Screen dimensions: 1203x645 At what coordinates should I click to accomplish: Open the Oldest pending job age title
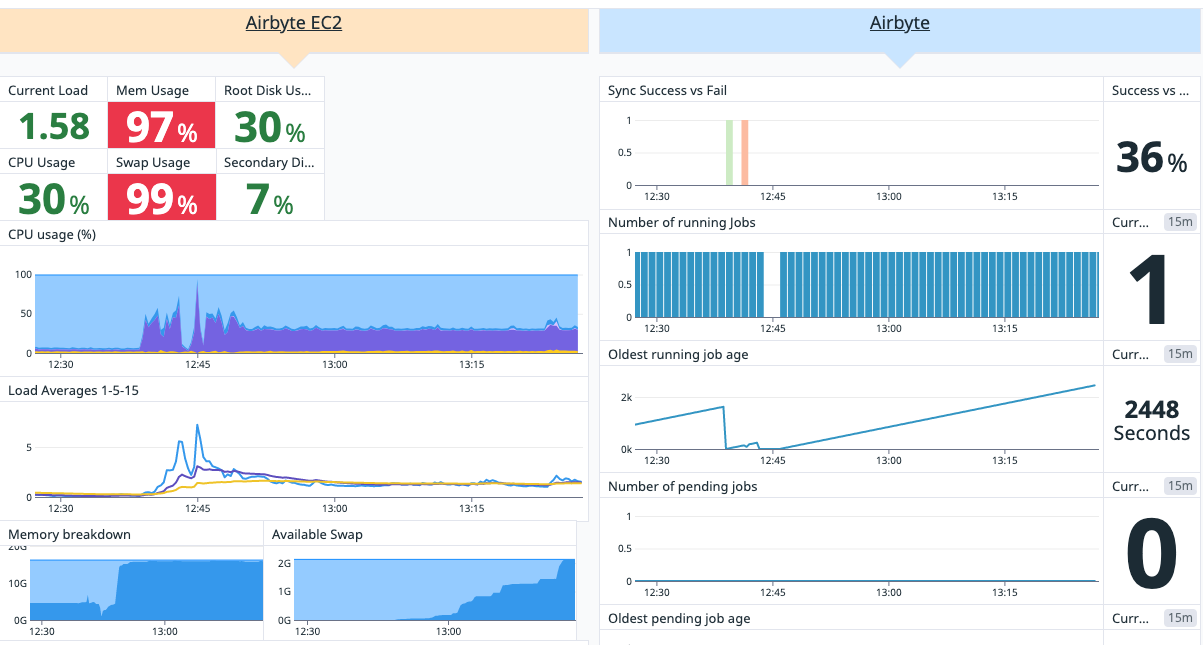[679, 618]
